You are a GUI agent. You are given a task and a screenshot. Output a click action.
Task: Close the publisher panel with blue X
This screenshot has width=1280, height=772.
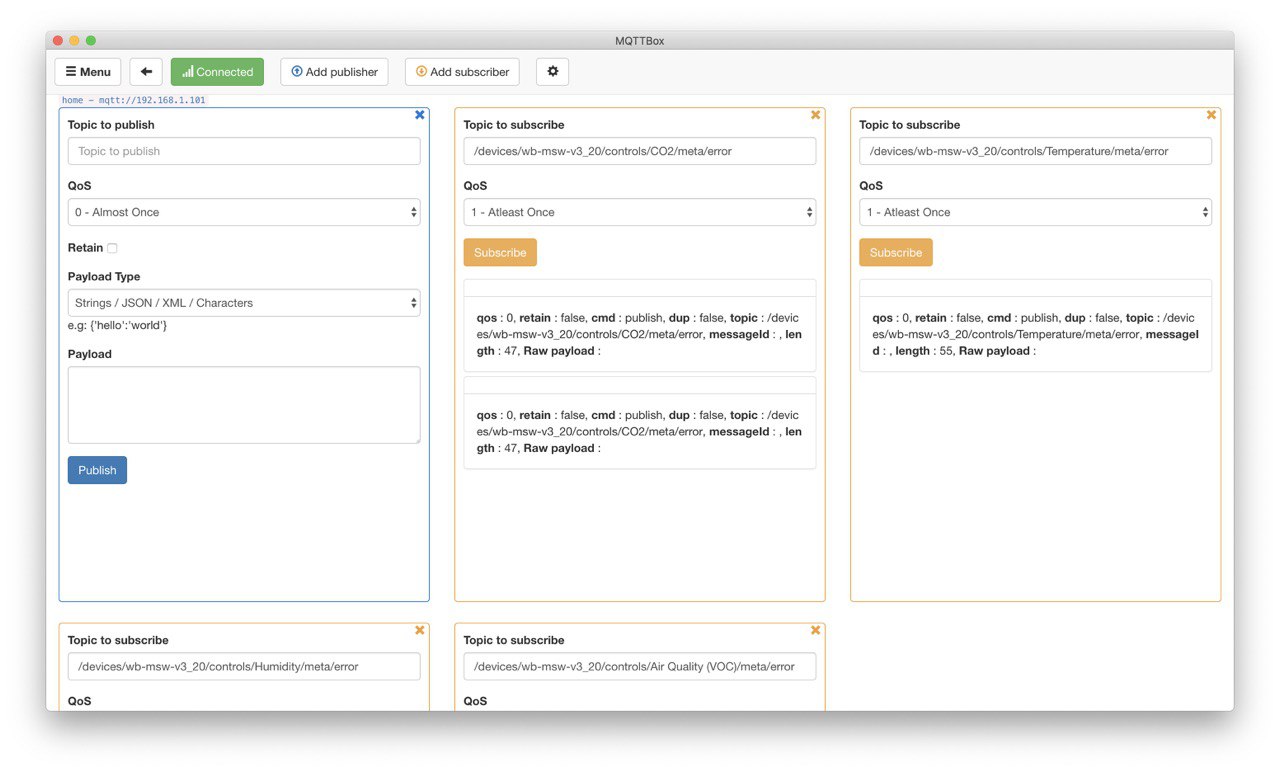tap(420, 115)
